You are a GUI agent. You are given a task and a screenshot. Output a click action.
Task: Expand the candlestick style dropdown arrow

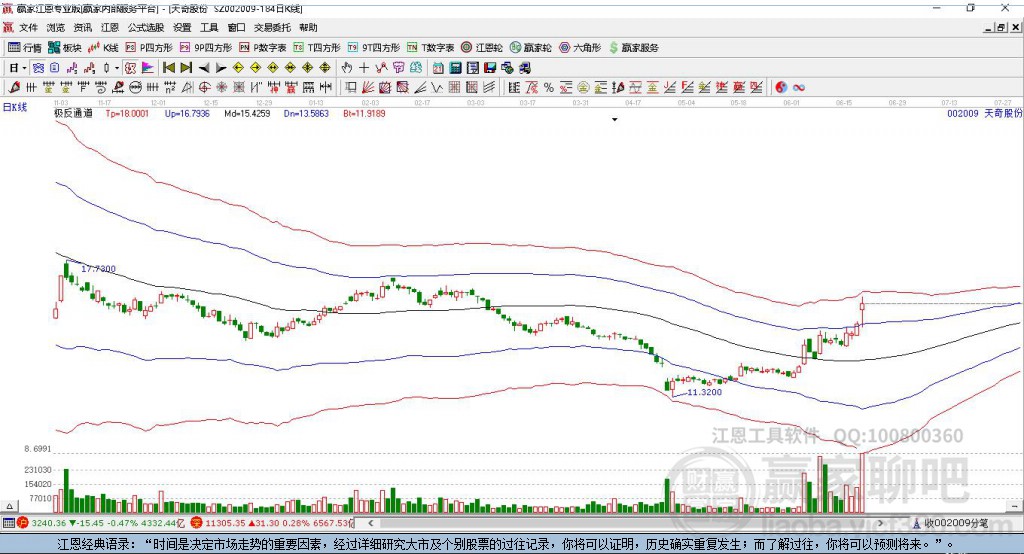[x=117, y=68]
